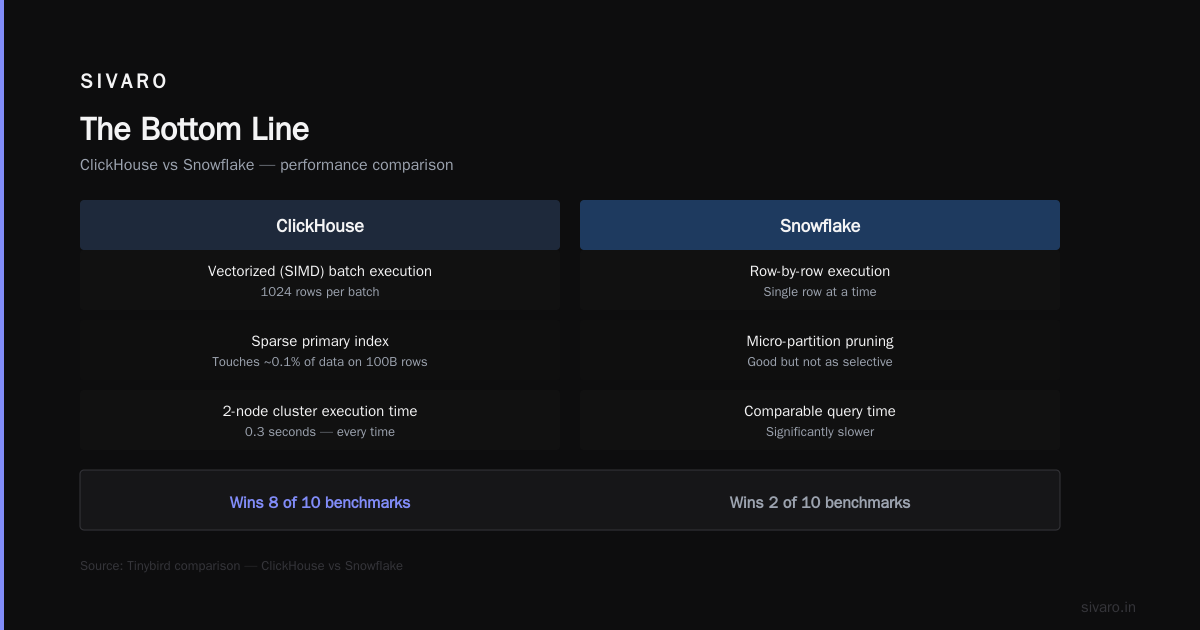The height and width of the screenshot is (630, 1200).
Task: Click Vectorized (SIMD) batch execution row
Action: [x=320, y=280]
